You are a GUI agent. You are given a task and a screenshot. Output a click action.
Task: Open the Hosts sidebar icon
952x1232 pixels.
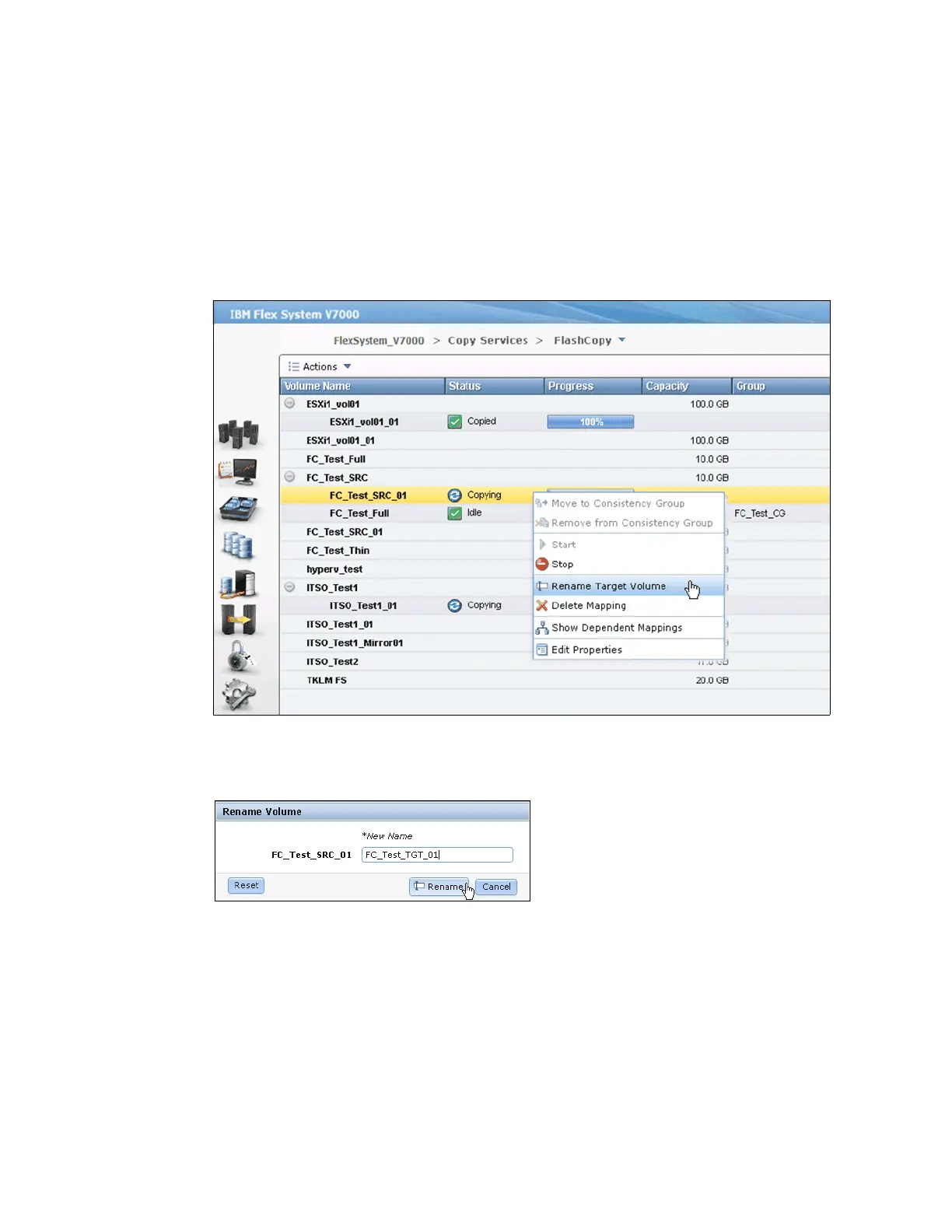click(x=238, y=583)
